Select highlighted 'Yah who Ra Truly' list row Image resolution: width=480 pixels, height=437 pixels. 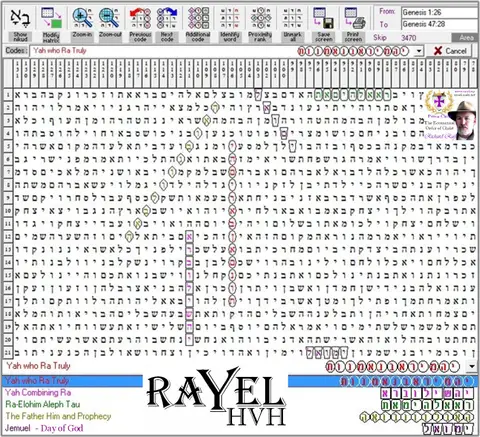(240, 381)
